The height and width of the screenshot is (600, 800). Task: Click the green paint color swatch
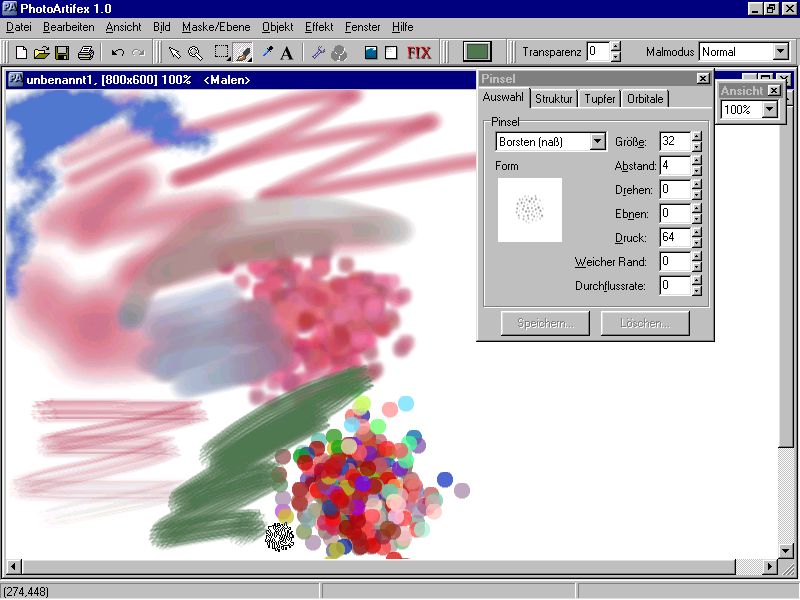pos(478,52)
